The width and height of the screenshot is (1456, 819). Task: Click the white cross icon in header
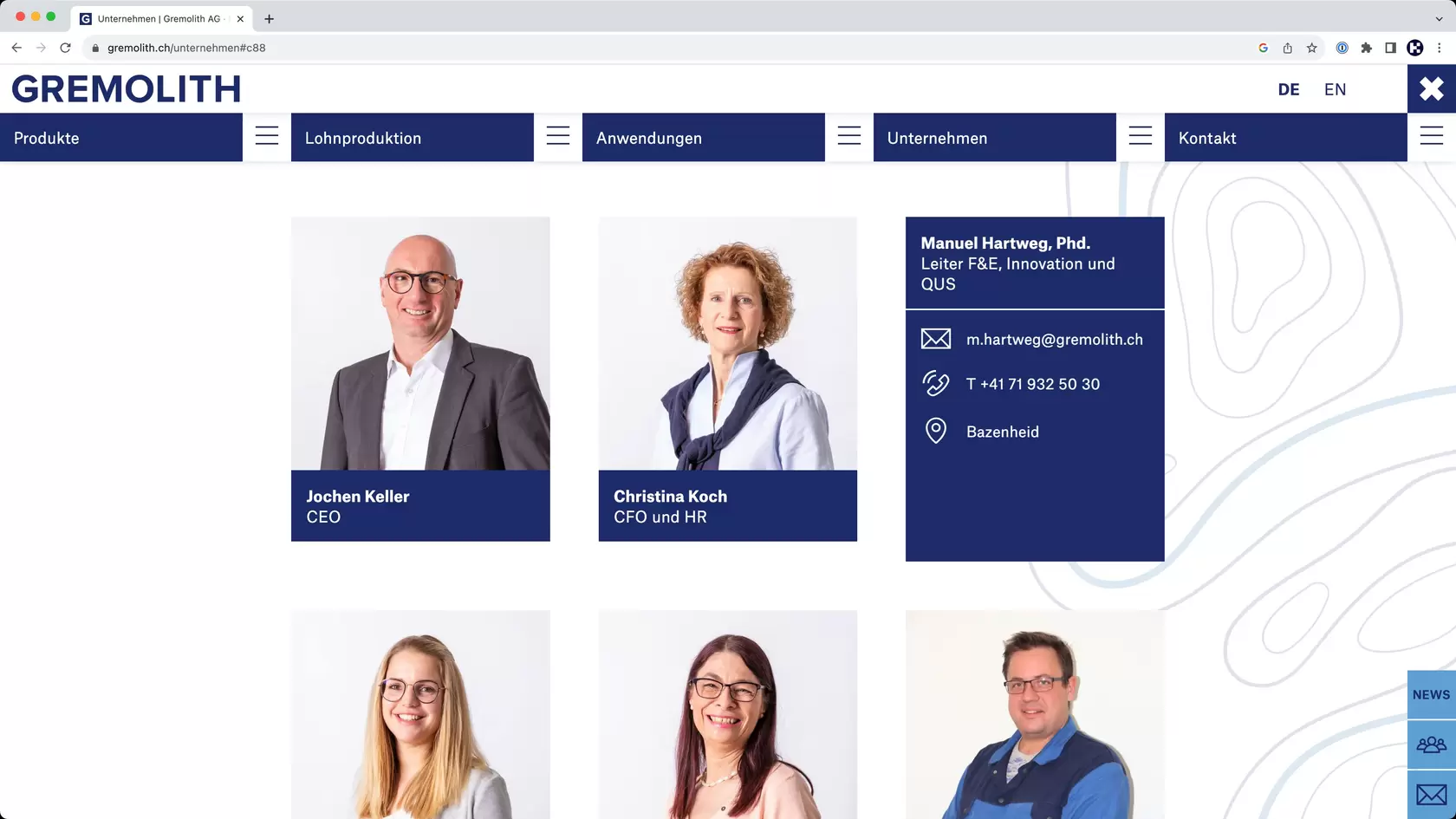coord(1432,88)
